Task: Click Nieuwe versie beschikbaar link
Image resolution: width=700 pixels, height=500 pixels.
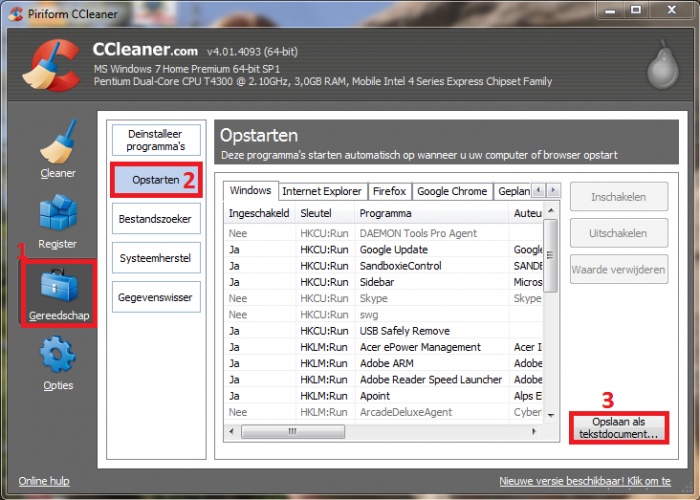Action: pos(585,481)
